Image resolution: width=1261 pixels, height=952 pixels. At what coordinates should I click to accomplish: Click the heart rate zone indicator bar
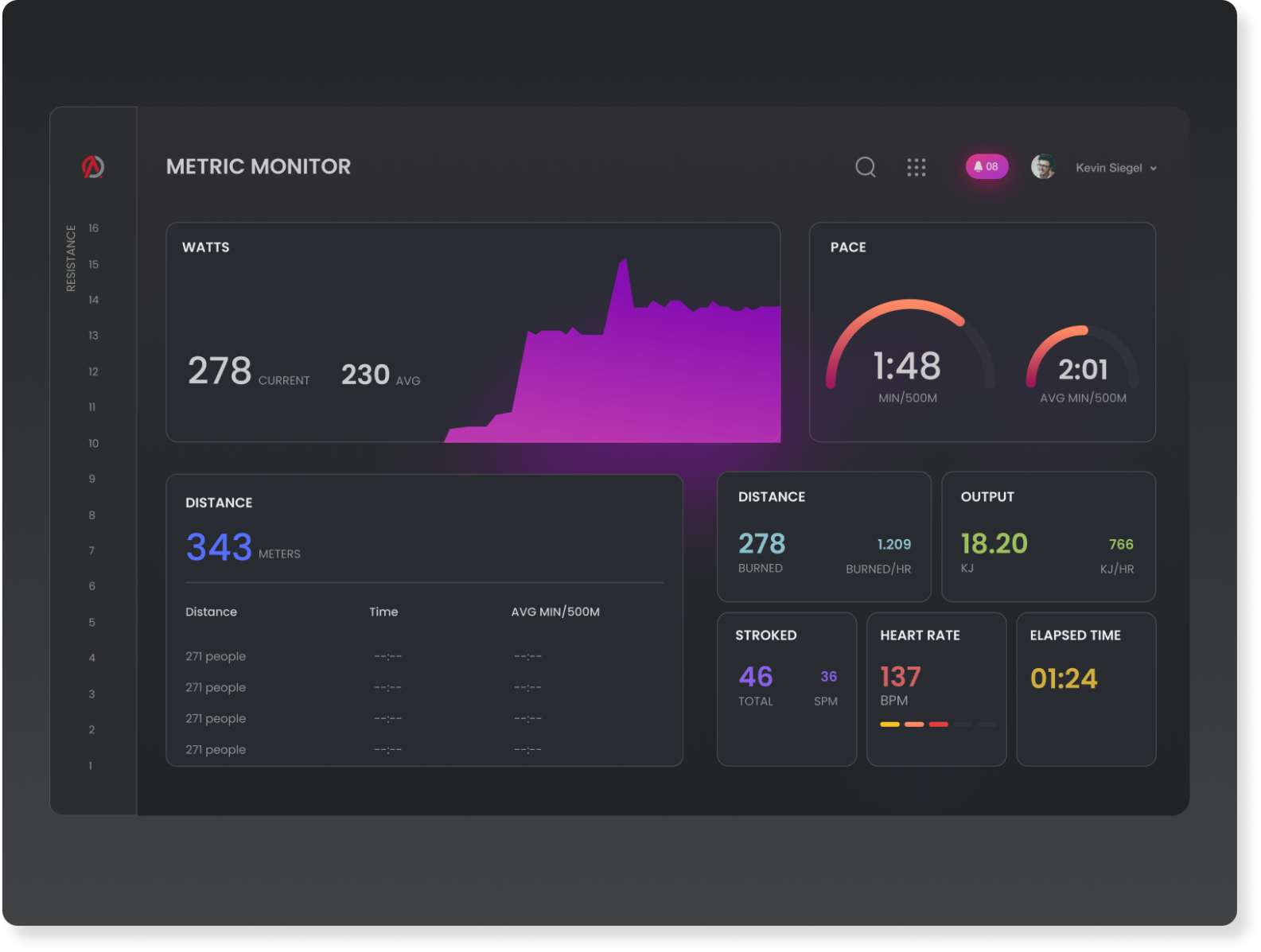(937, 725)
